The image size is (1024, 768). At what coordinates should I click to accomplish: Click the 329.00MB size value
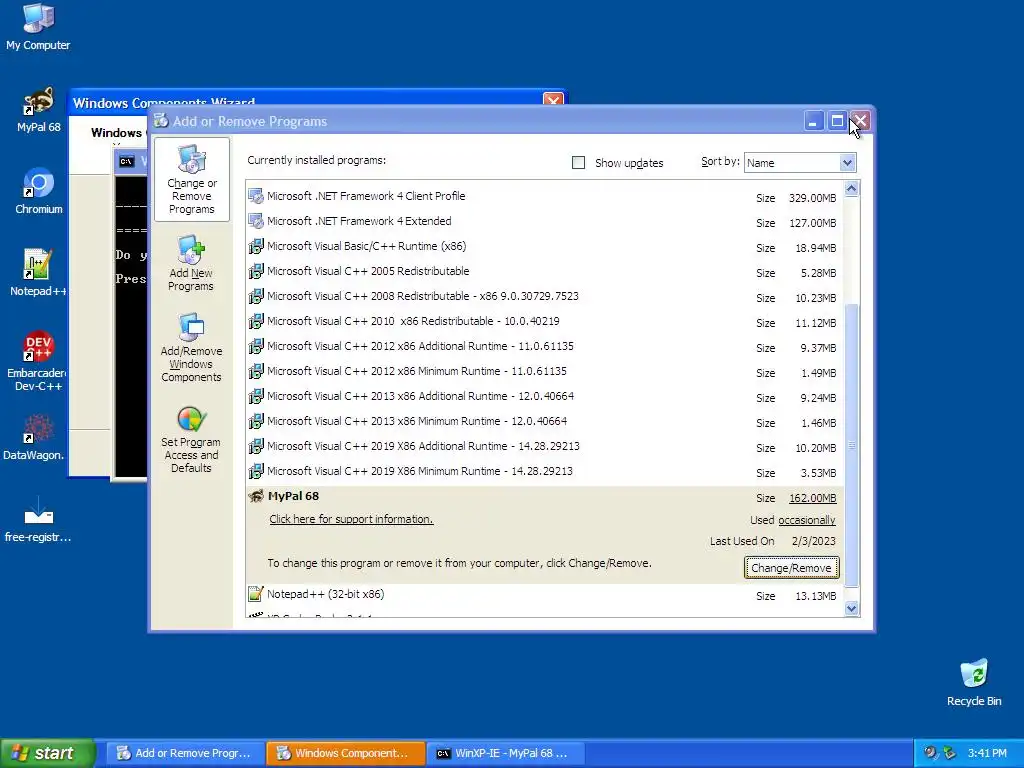812,198
